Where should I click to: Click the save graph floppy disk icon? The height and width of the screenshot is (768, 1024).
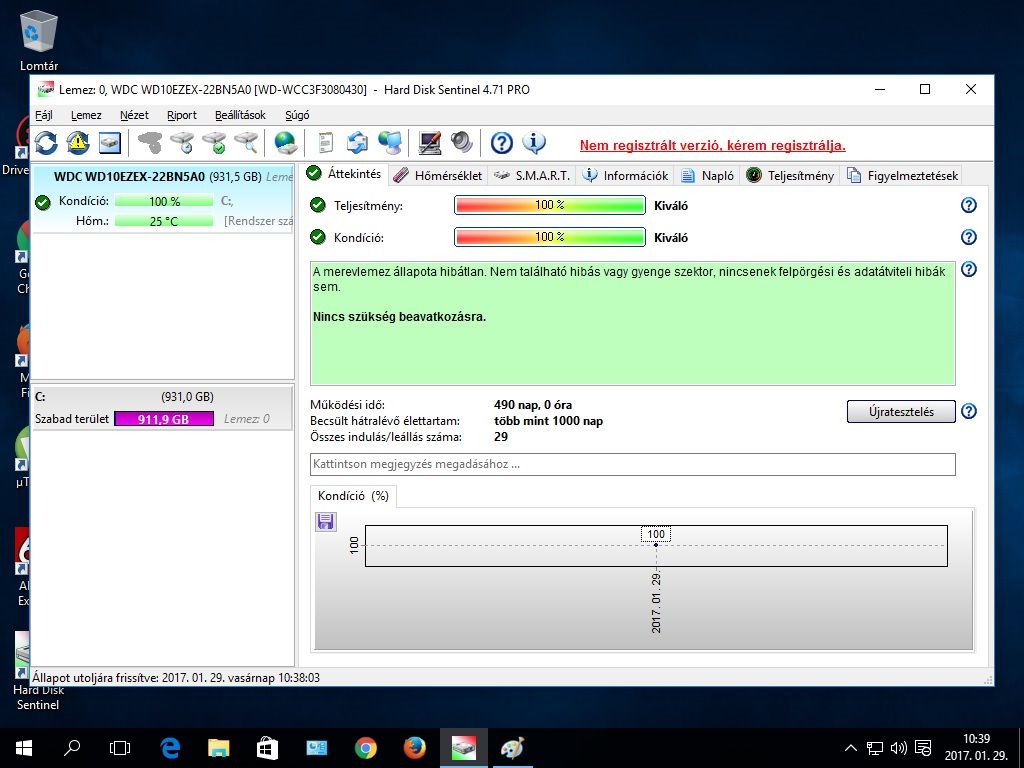325,521
